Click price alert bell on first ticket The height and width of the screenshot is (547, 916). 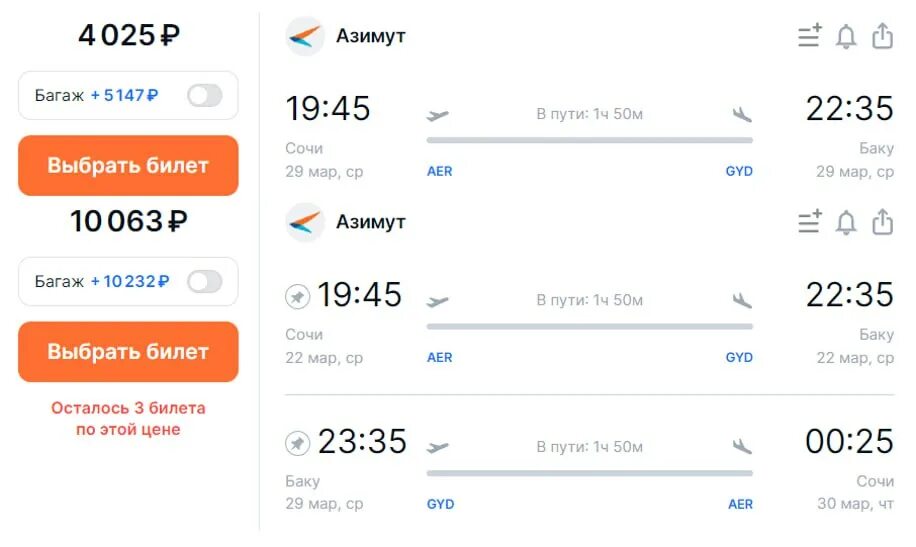coord(846,36)
